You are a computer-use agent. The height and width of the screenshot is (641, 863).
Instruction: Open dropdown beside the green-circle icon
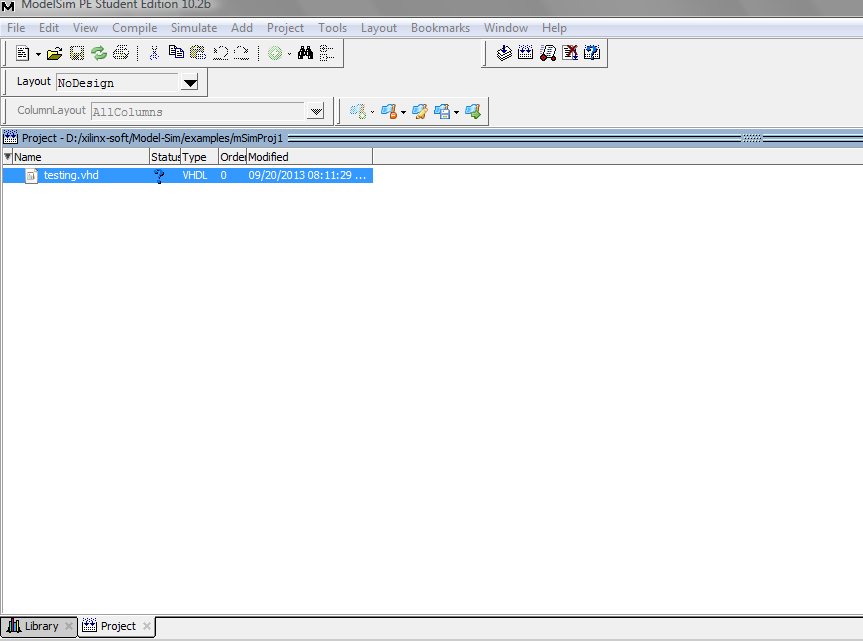373,112
